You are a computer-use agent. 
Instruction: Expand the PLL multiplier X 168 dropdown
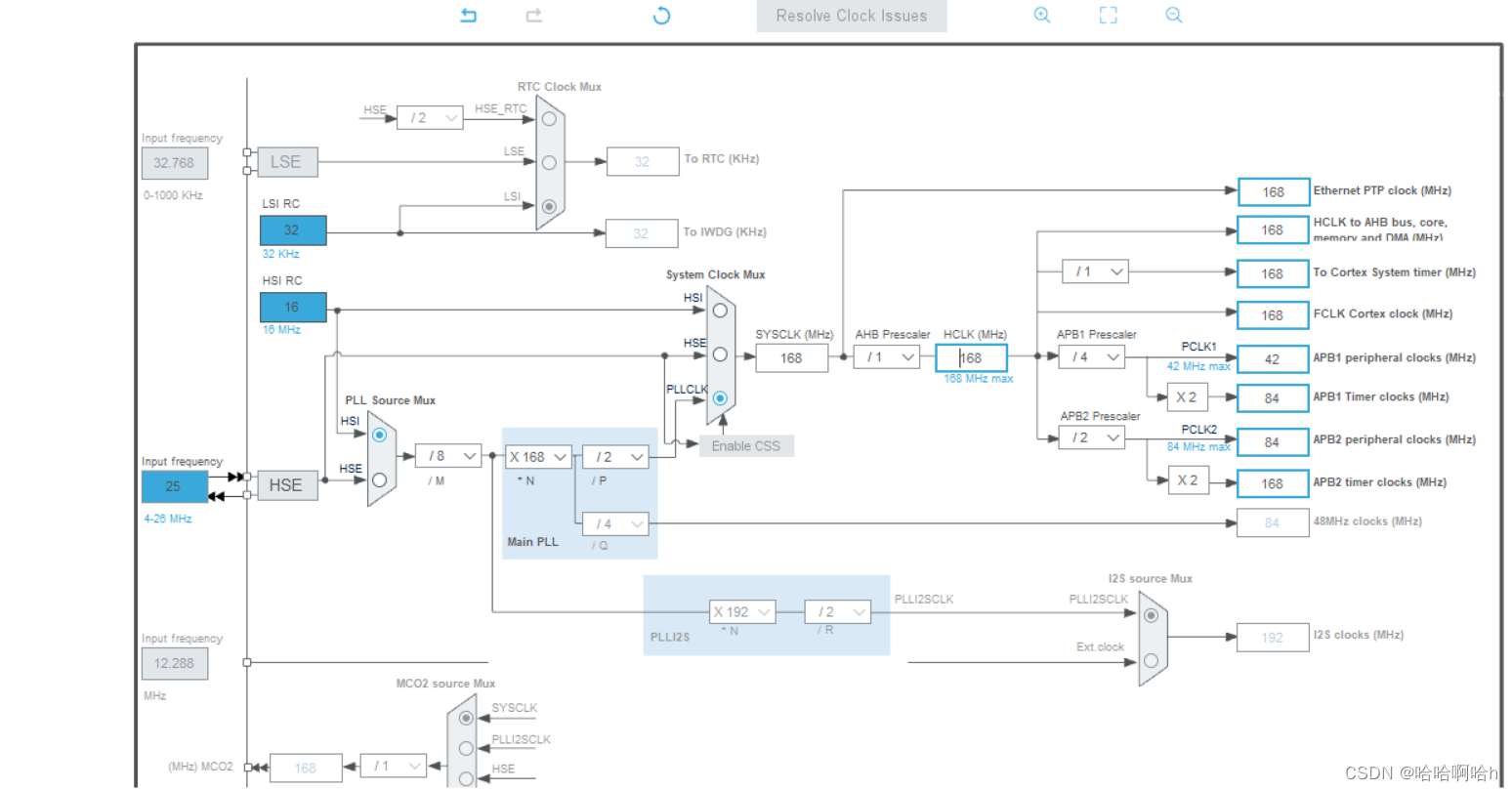coord(538,457)
